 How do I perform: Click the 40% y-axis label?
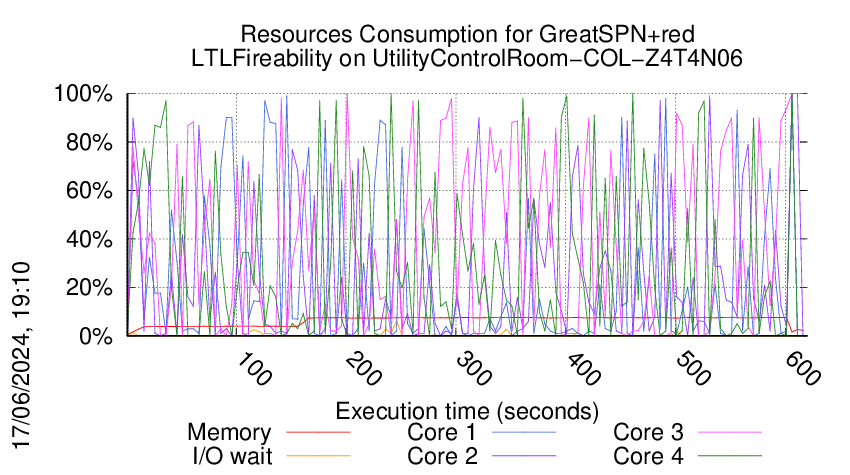click(89, 239)
